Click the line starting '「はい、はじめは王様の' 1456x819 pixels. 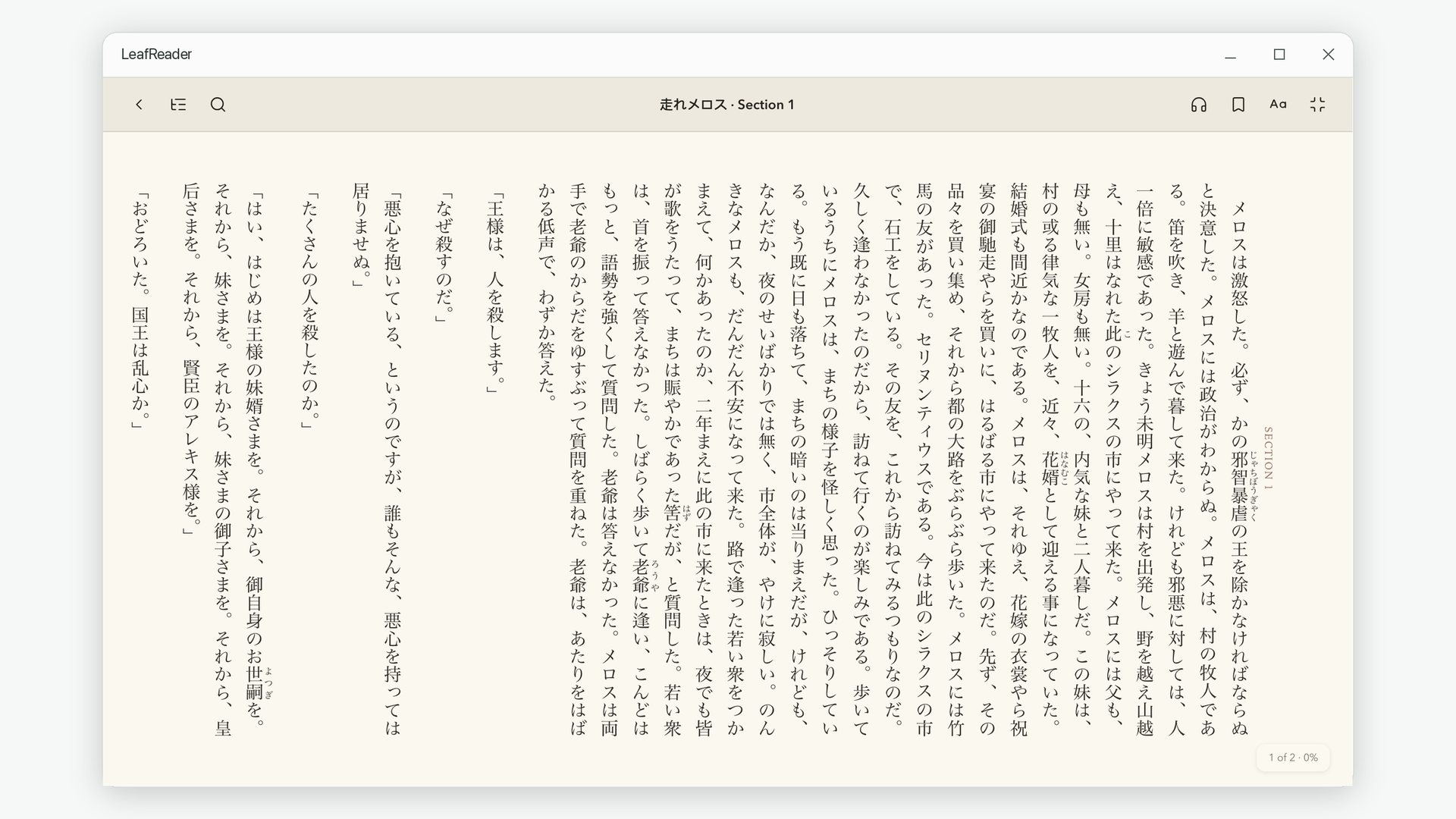tap(254, 460)
